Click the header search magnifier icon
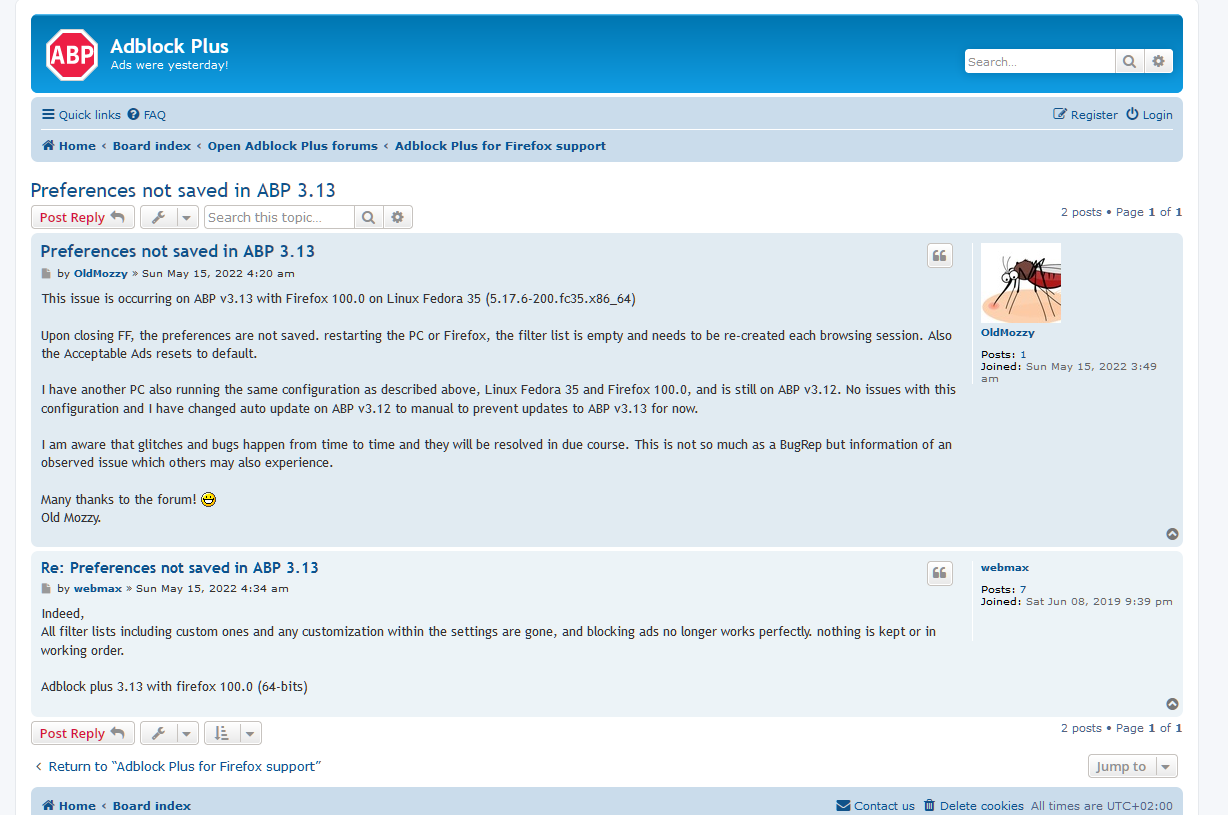 point(1129,62)
